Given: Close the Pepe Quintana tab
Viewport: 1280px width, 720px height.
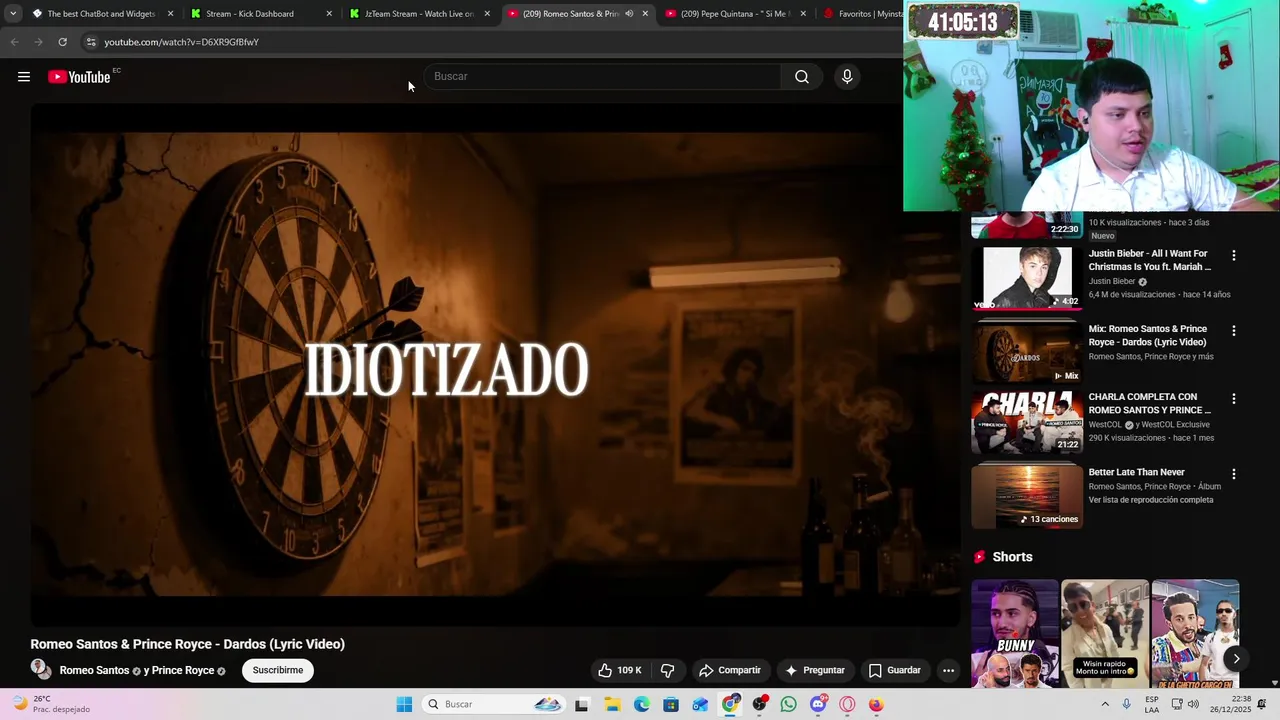Looking at the screenshot, I should [803, 14].
